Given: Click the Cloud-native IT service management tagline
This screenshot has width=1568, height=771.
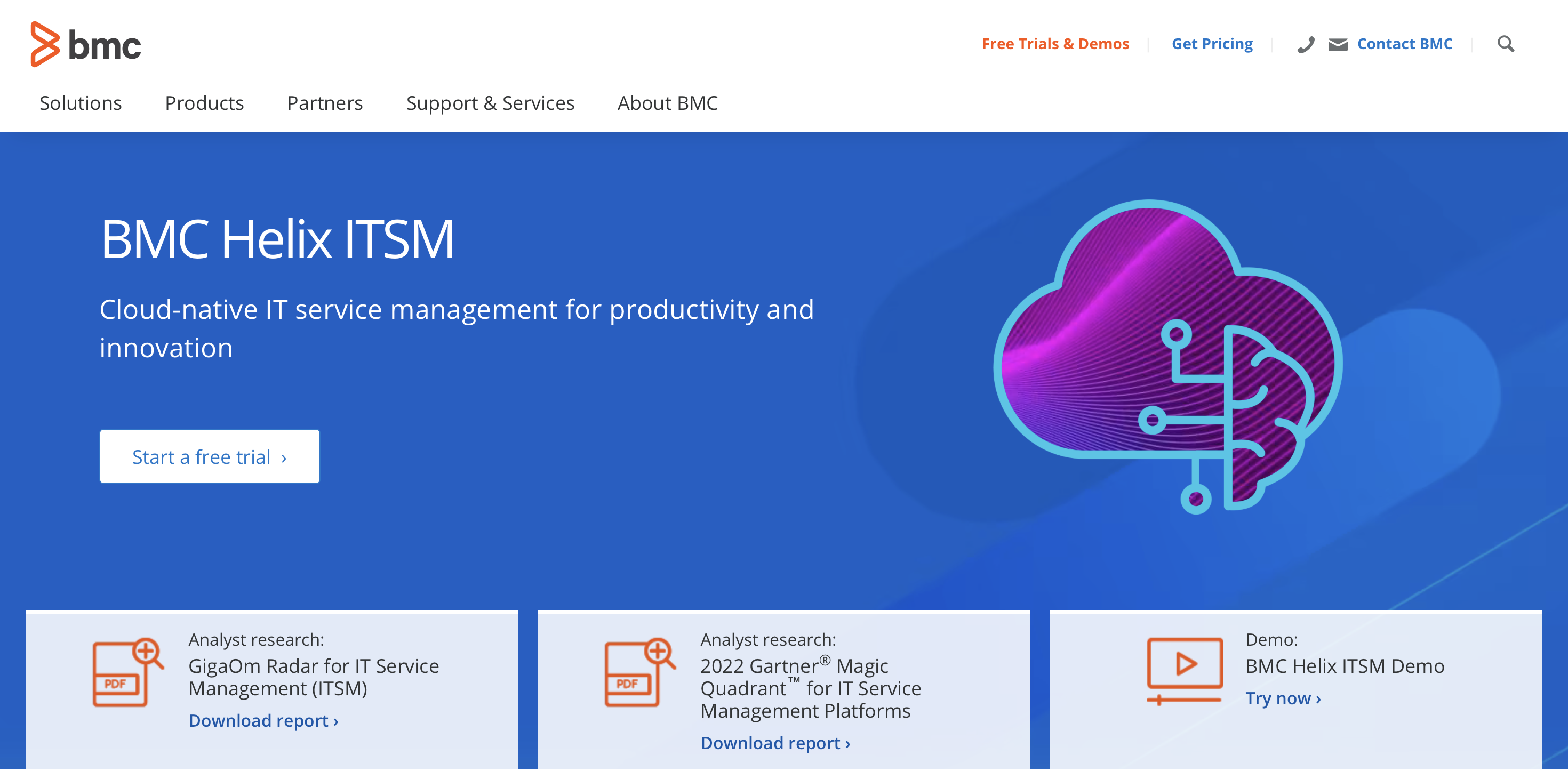Looking at the screenshot, I should click(x=457, y=328).
